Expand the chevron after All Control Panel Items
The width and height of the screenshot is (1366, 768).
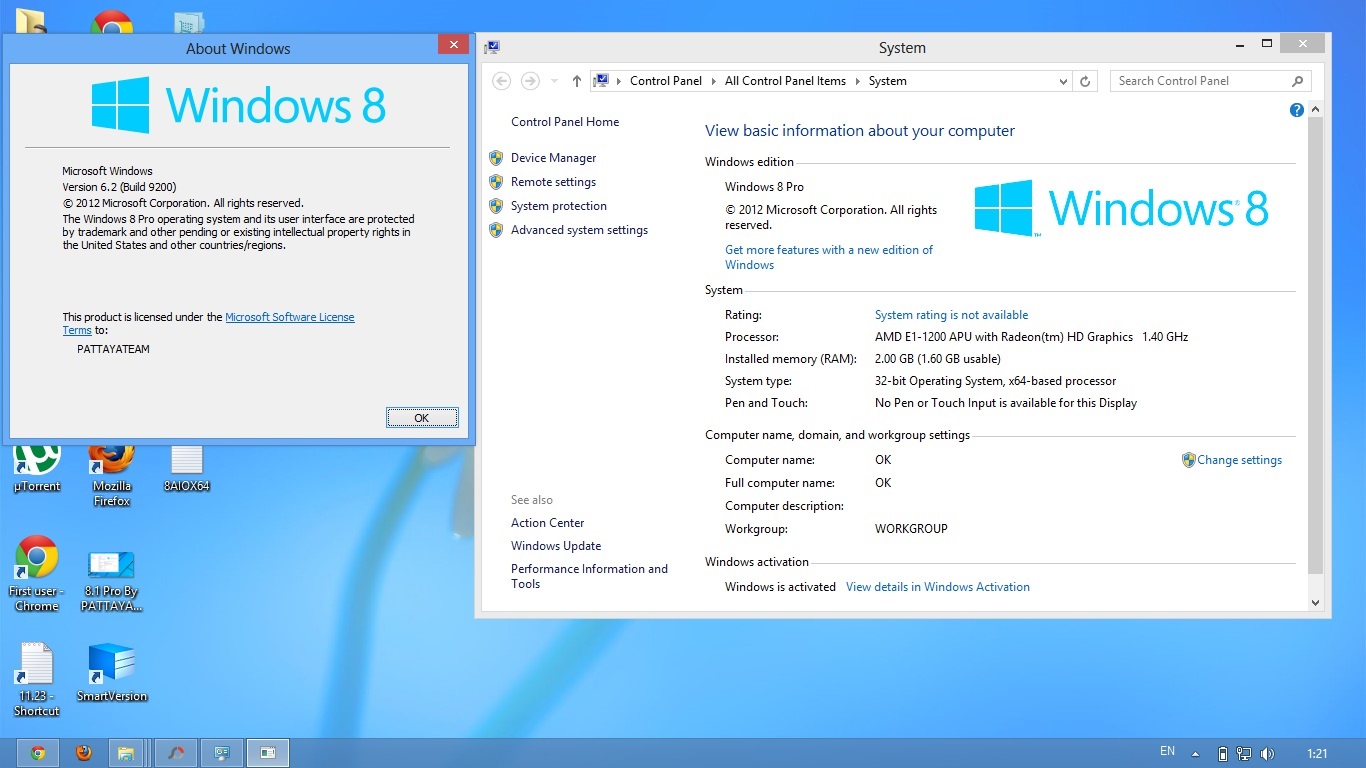857,81
